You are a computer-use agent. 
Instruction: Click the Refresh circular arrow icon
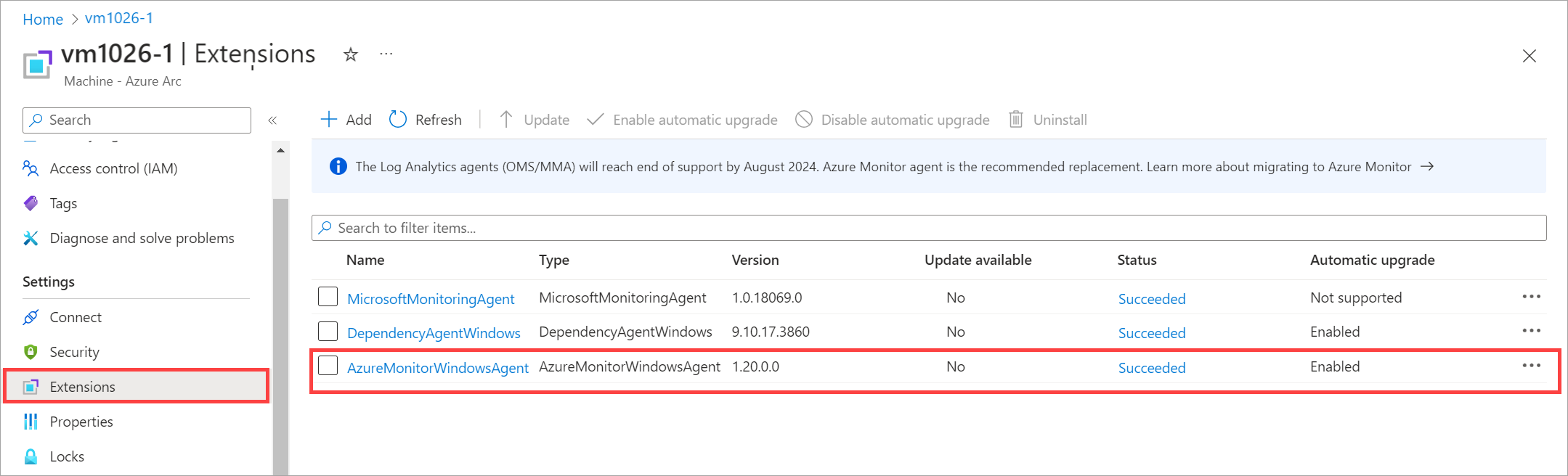(398, 119)
